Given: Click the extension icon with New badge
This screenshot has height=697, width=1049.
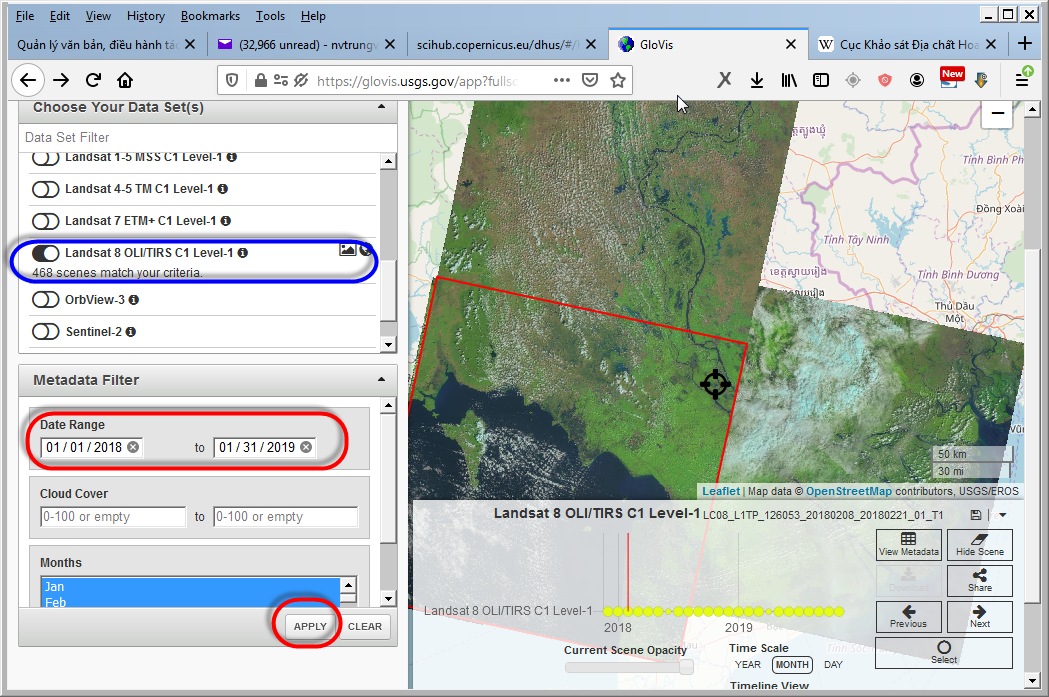Looking at the screenshot, I should coord(951,78).
